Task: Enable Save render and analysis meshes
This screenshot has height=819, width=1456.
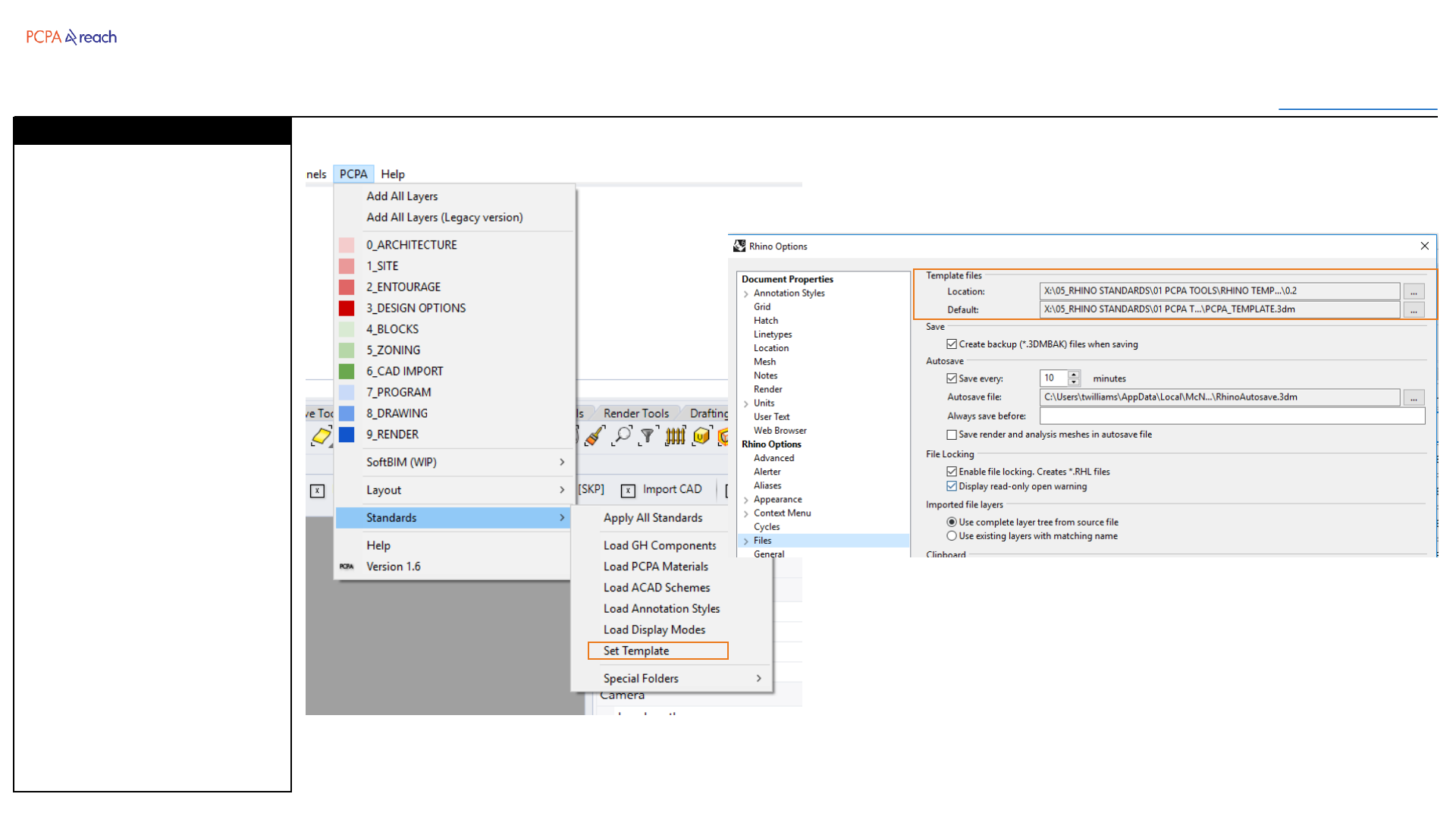Action: pos(952,435)
